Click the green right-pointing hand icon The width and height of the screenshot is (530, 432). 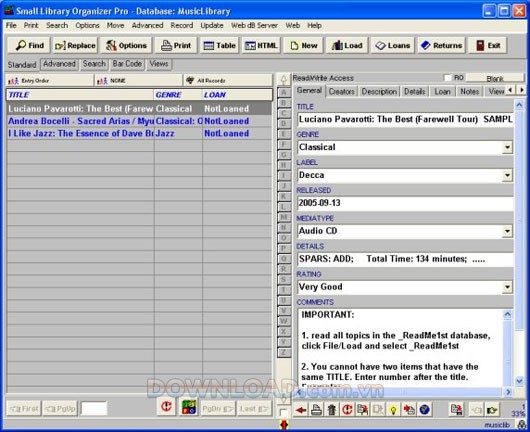click(x=492, y=410)
